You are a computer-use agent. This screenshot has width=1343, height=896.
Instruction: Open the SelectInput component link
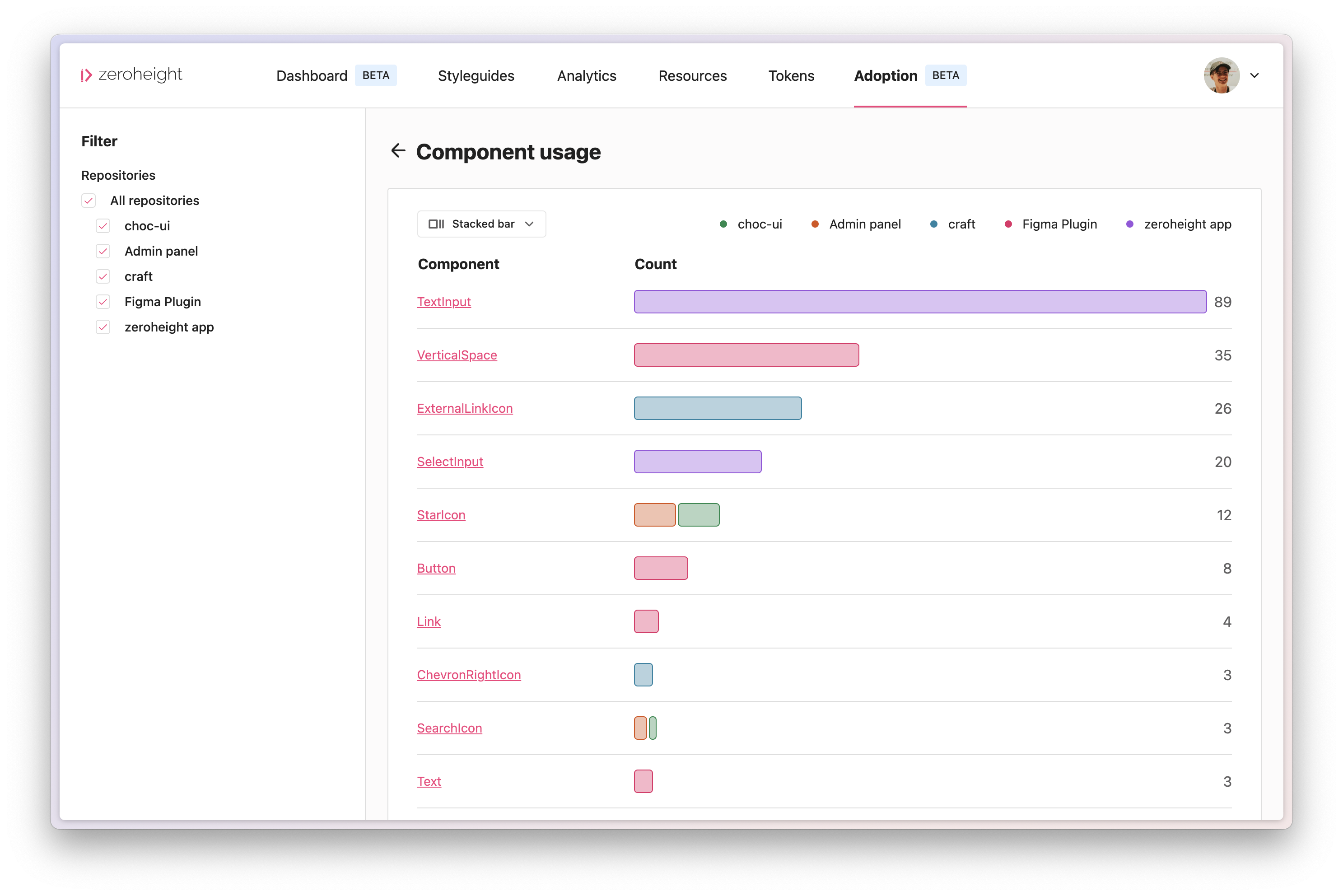pyautogui.click(x=450, y=461)
